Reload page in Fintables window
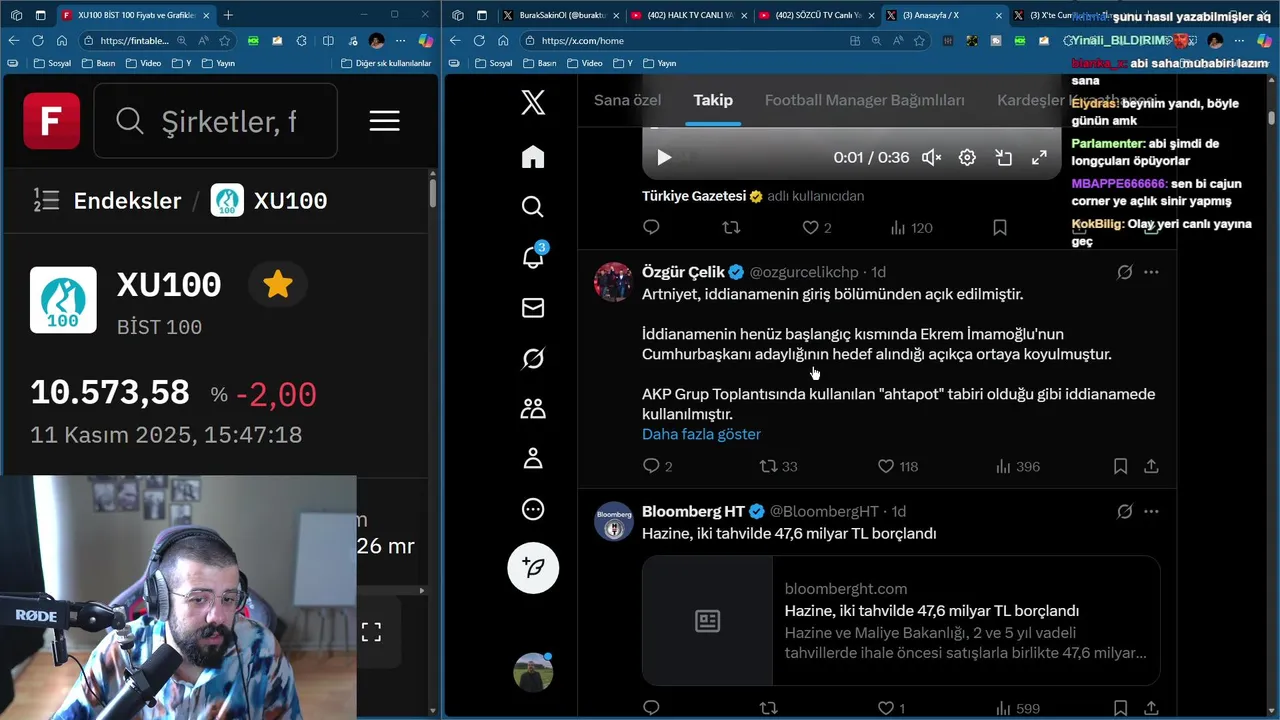The width and height of the screenshot is (1280, 720). coord(38,40)
